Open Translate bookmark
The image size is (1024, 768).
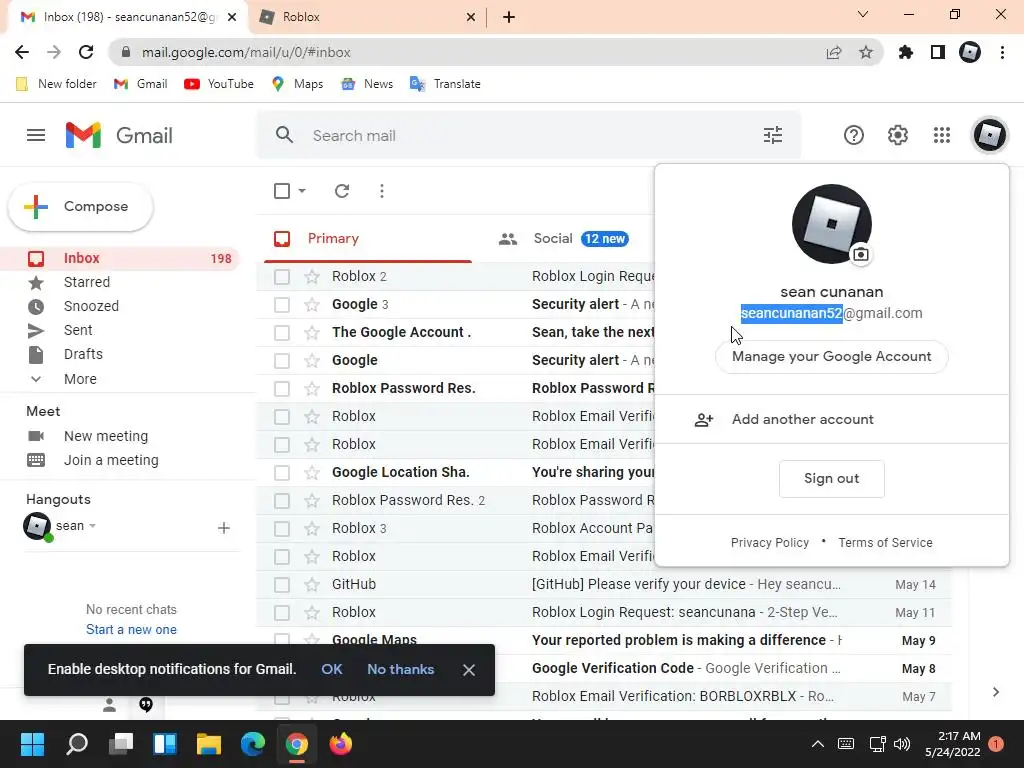445,84
